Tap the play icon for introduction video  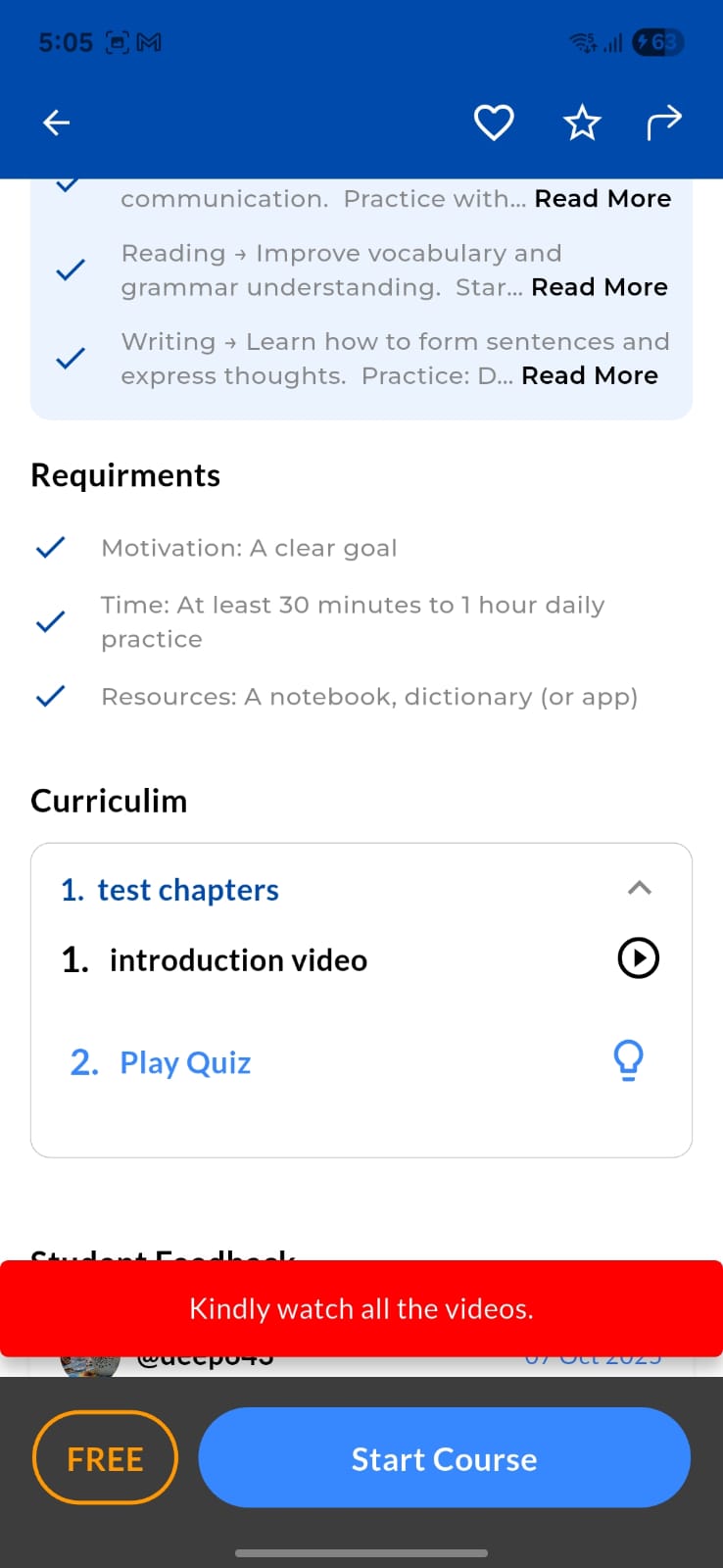click(639, 958)
